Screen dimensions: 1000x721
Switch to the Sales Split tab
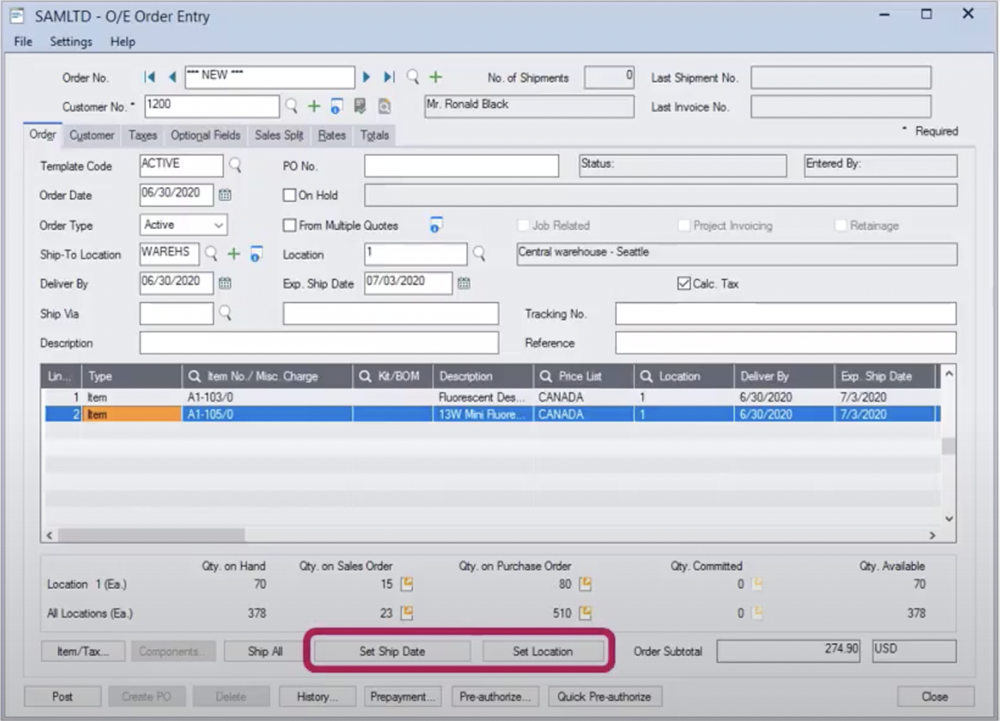click(279, 135)
